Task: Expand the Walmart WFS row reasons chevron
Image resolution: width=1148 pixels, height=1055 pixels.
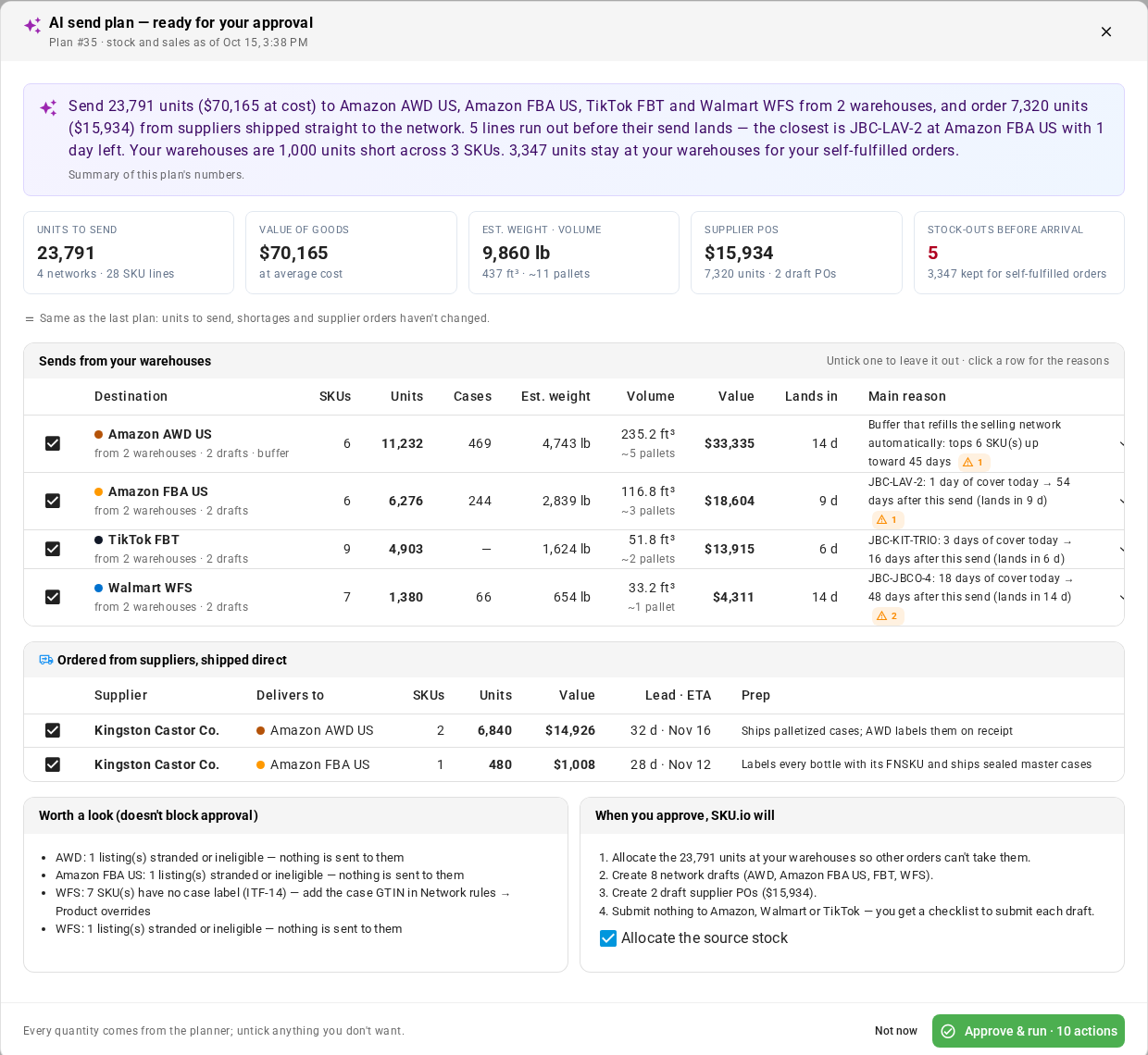Action: tap(1121, 597)
